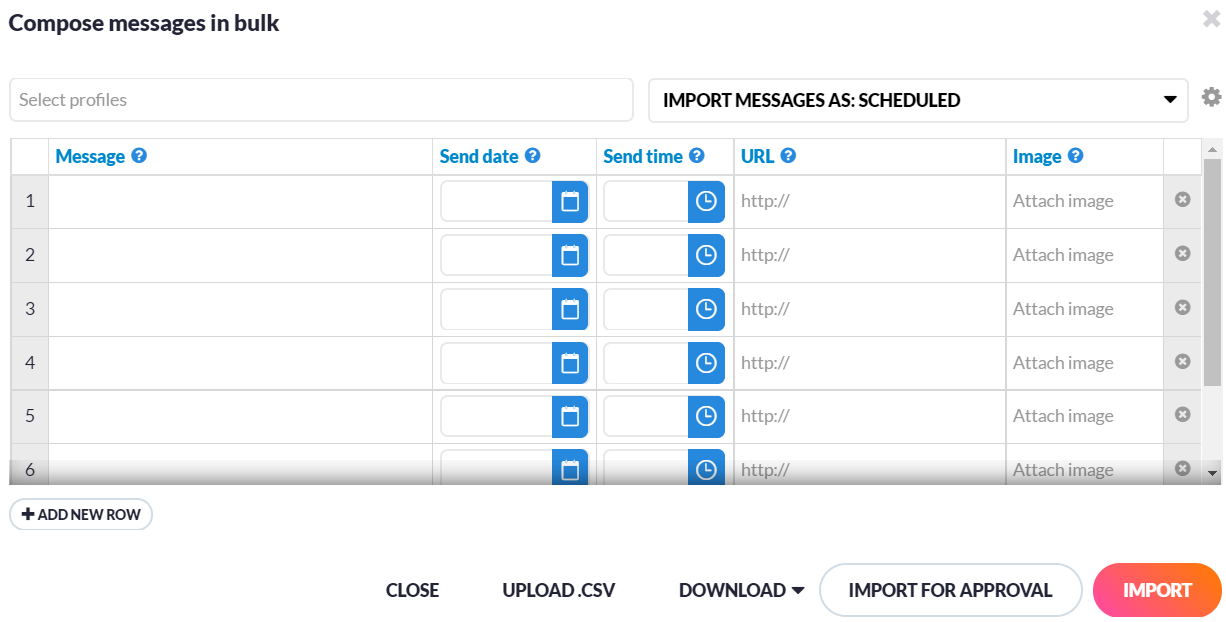Open clock picker for row 3 send time
This screenshot has width=1226, height=622.
[706, 309]
